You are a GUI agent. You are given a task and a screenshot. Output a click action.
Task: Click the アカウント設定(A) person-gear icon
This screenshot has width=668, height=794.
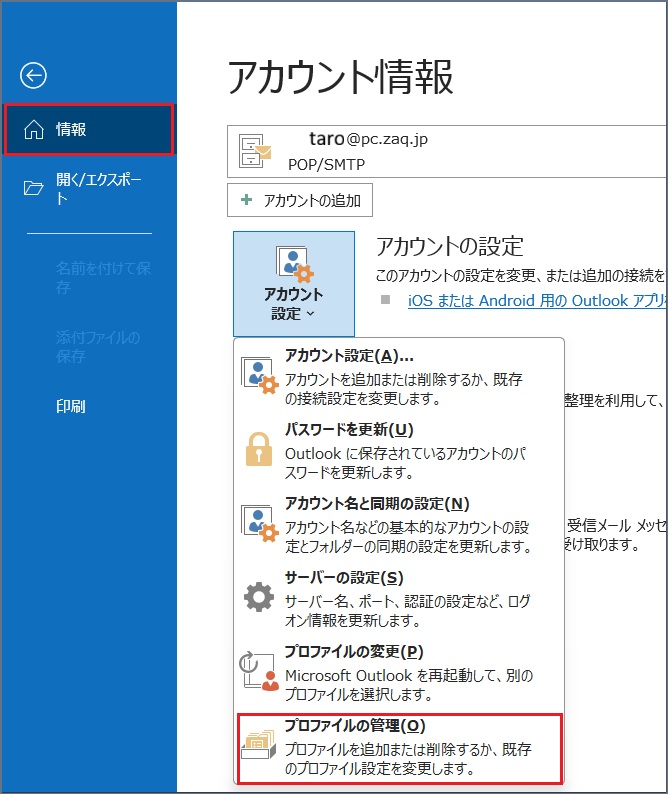click(x=259, y=373)
